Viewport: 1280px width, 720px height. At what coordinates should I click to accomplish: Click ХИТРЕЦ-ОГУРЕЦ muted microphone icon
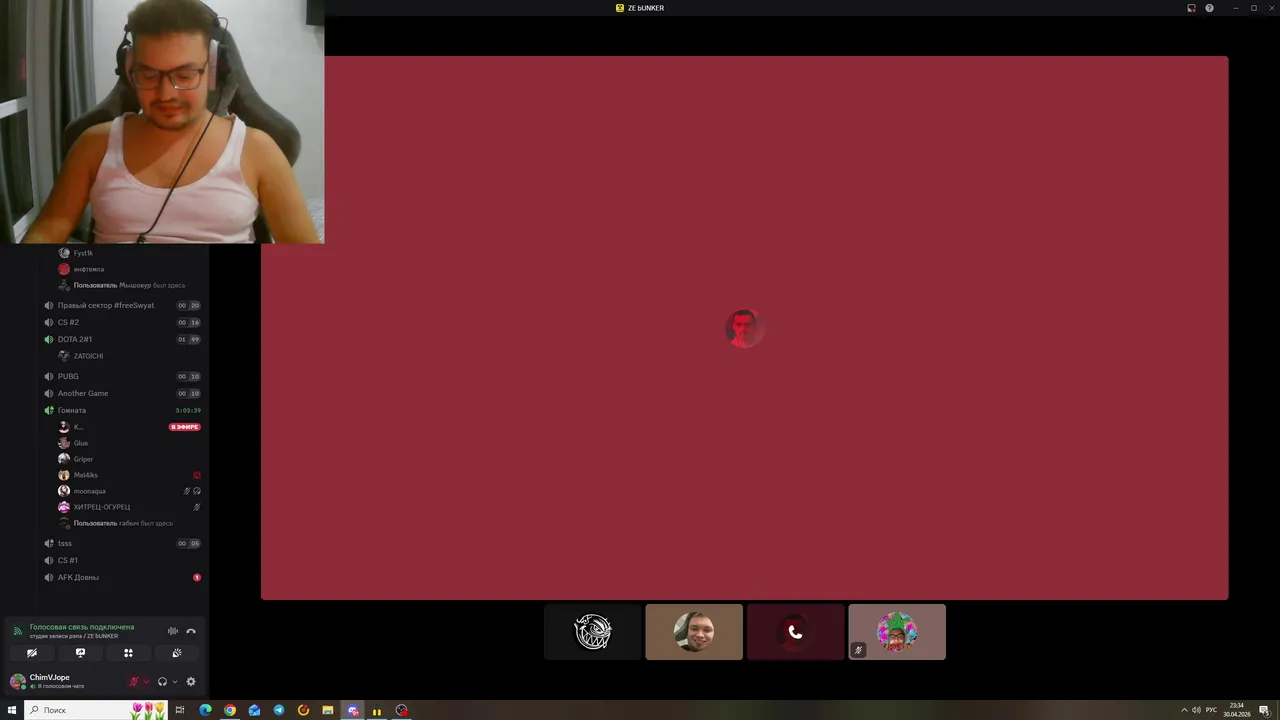197,507
